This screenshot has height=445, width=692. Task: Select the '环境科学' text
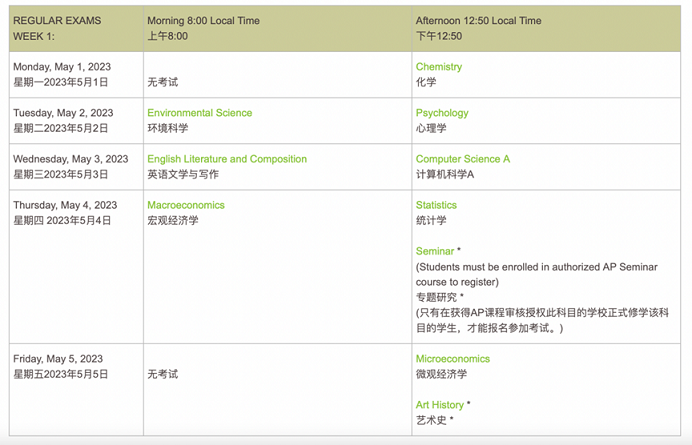tap(168, 128)
